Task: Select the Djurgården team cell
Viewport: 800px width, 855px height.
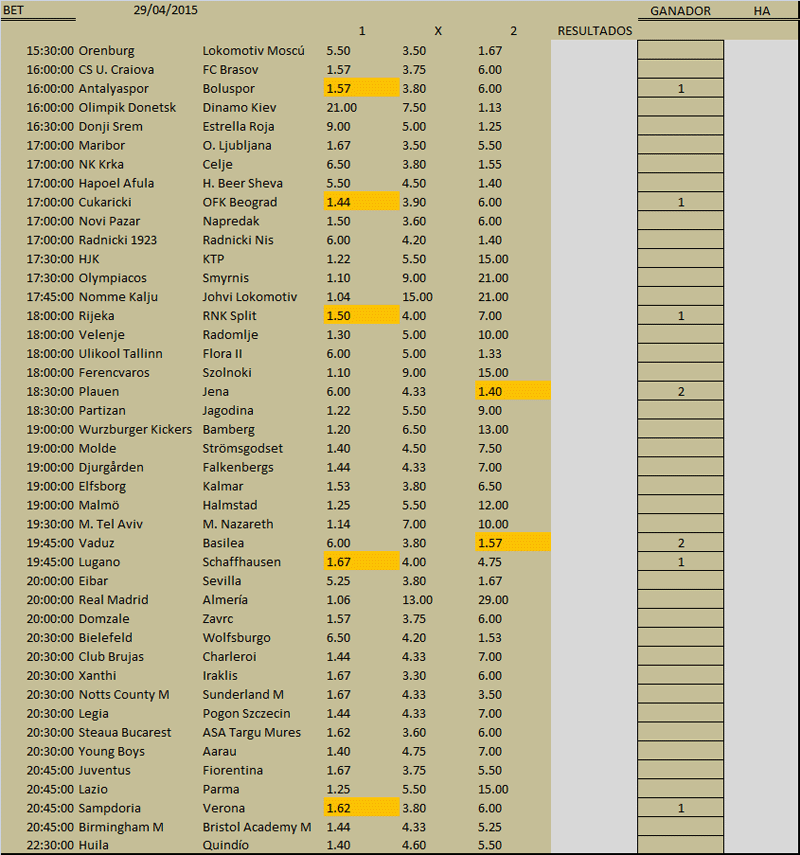Action: tap(111, 467)
